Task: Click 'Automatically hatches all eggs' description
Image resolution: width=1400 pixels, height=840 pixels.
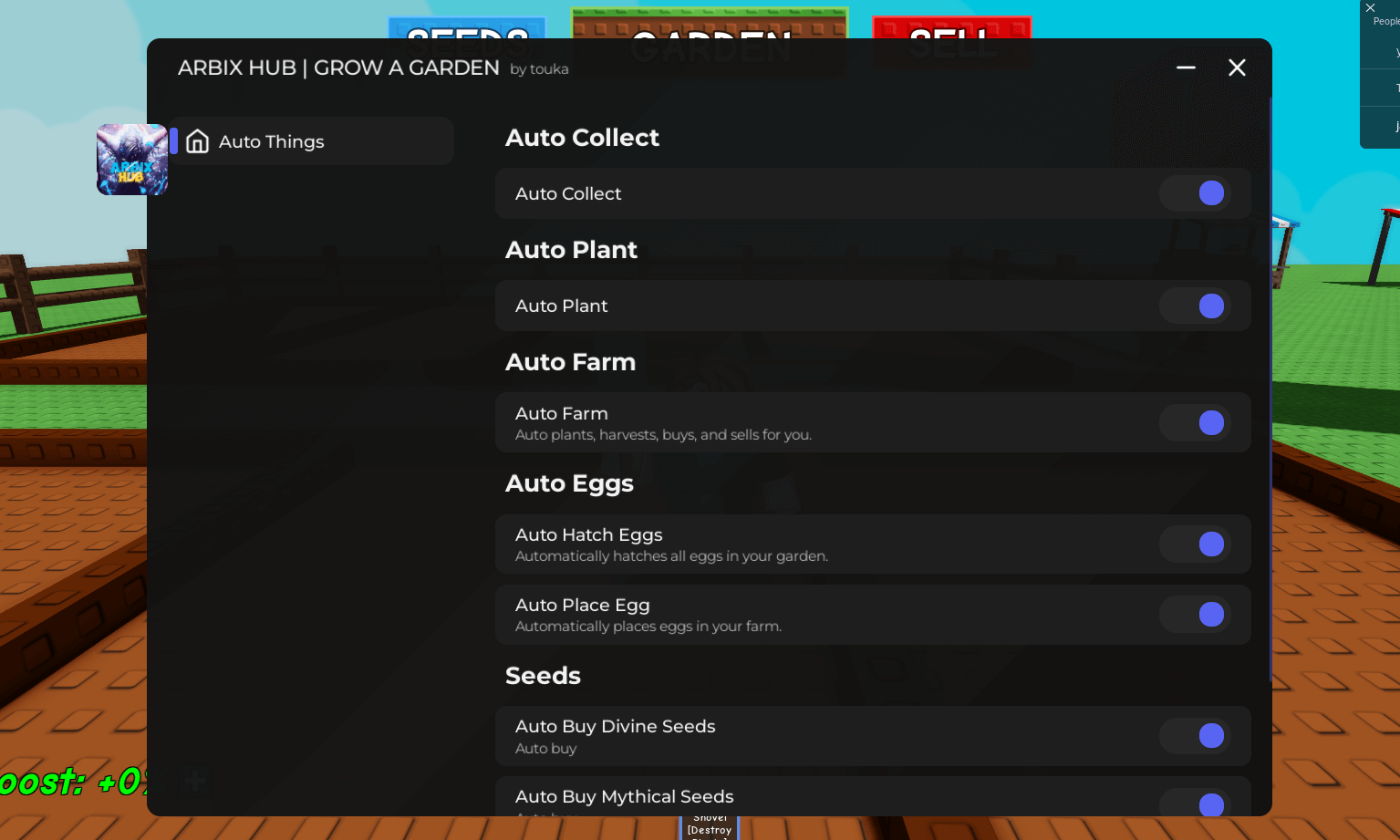Action: (671, 556)
